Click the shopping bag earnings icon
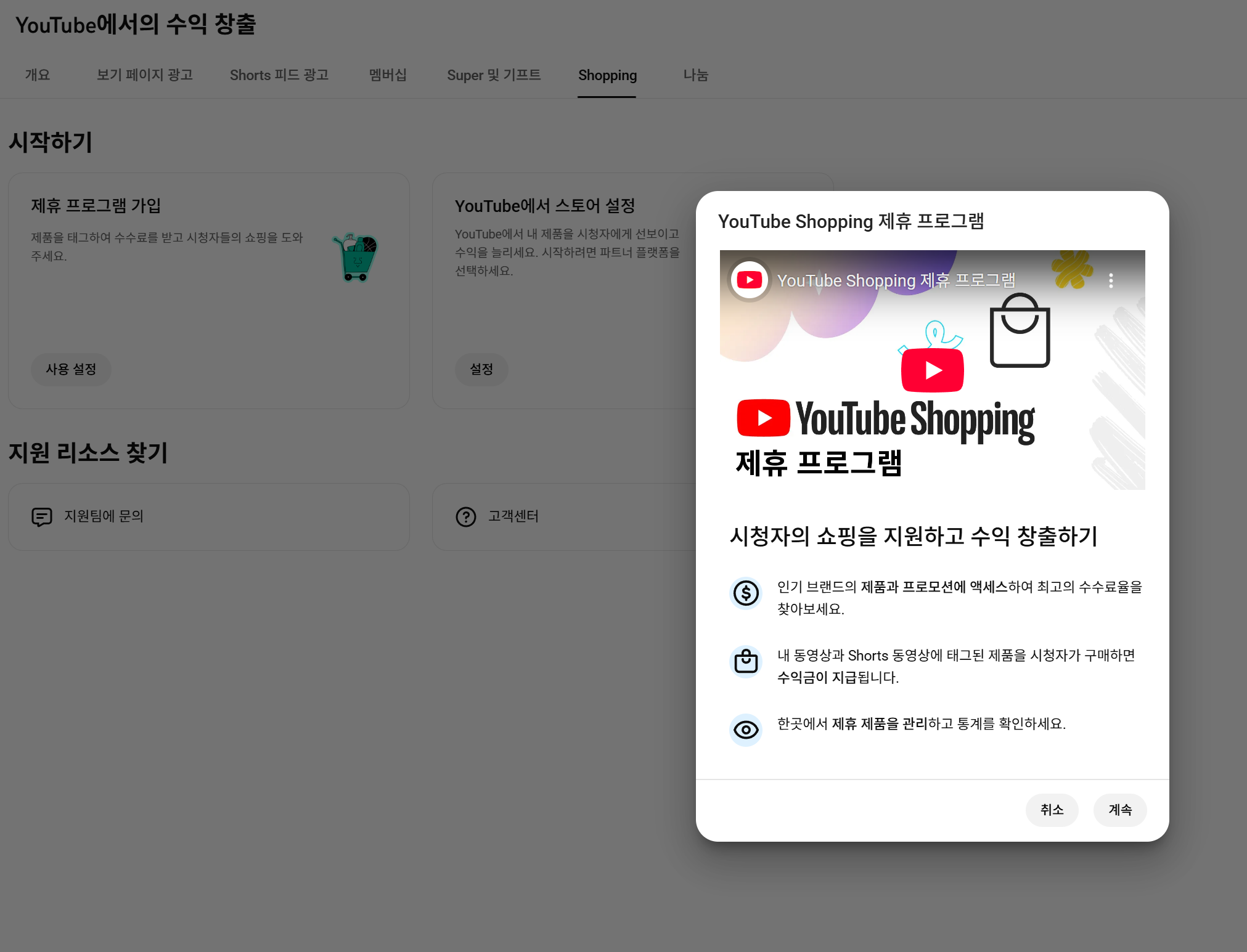 pos(746,662)
